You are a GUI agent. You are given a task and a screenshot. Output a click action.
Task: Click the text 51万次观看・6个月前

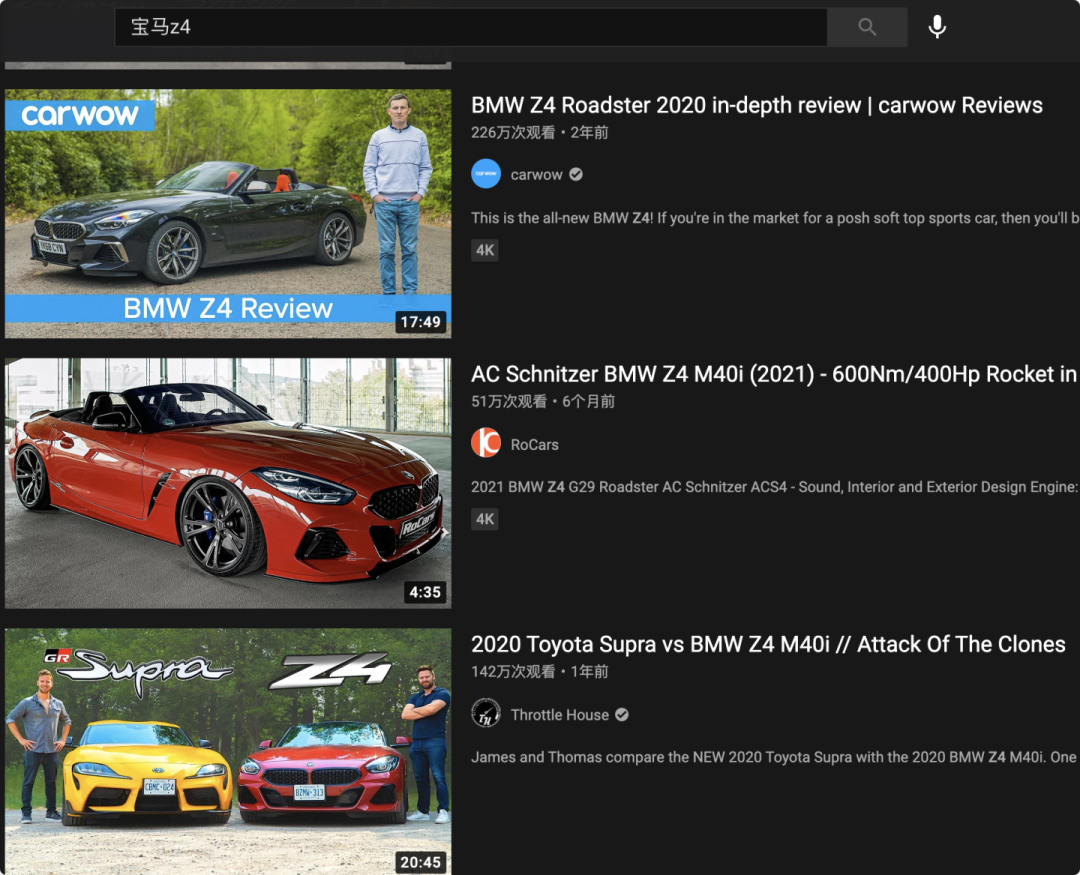click(543, 402)
